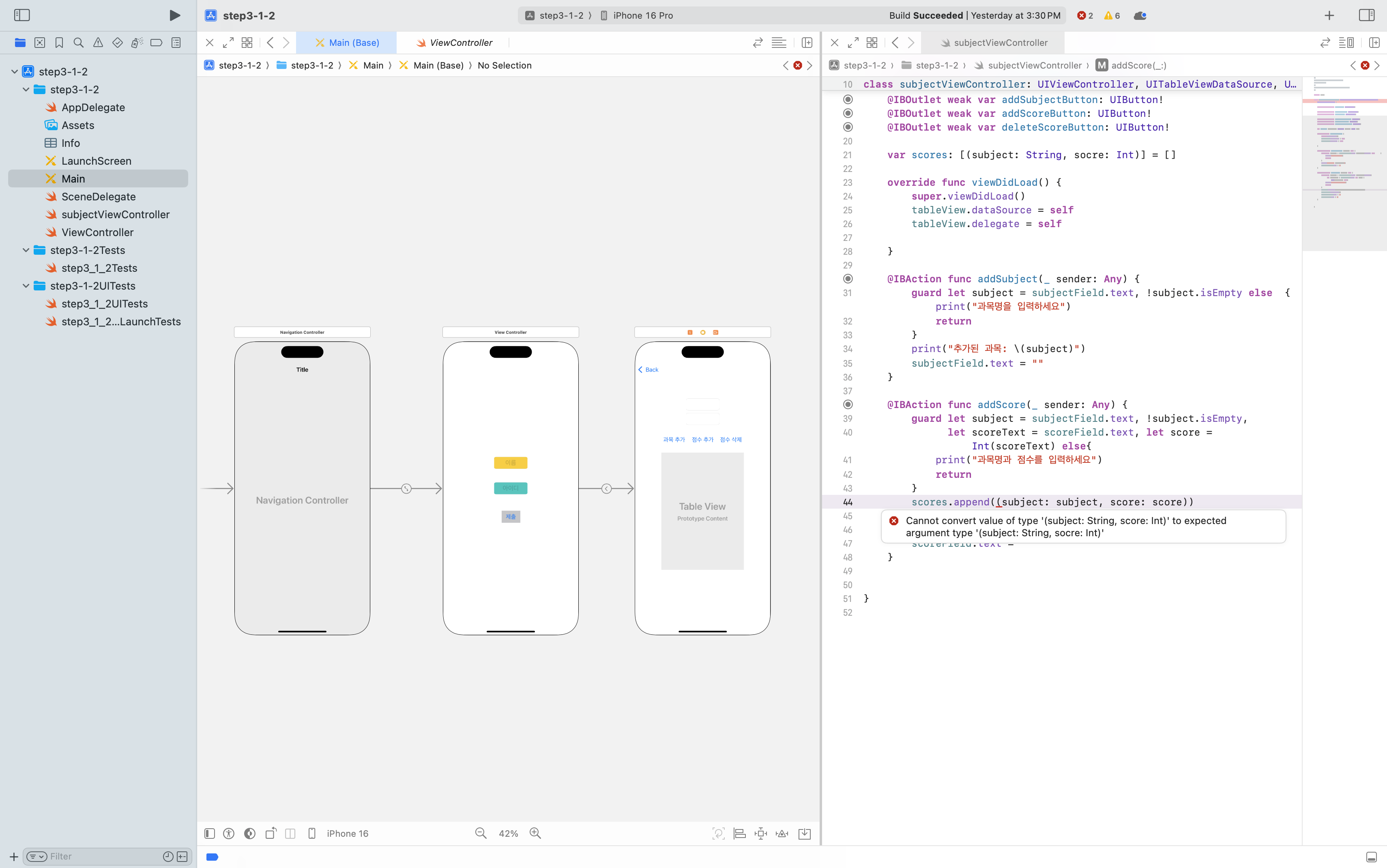1387x868 pixels.
Task: Open the debug navigator
Action: click(x=137, y=43)
